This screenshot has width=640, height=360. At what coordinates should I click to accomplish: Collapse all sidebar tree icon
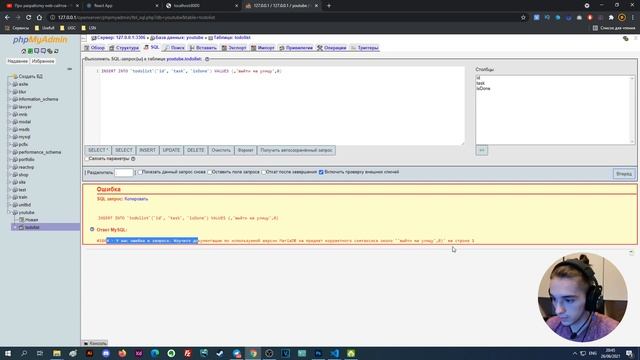tap(69, 69)
